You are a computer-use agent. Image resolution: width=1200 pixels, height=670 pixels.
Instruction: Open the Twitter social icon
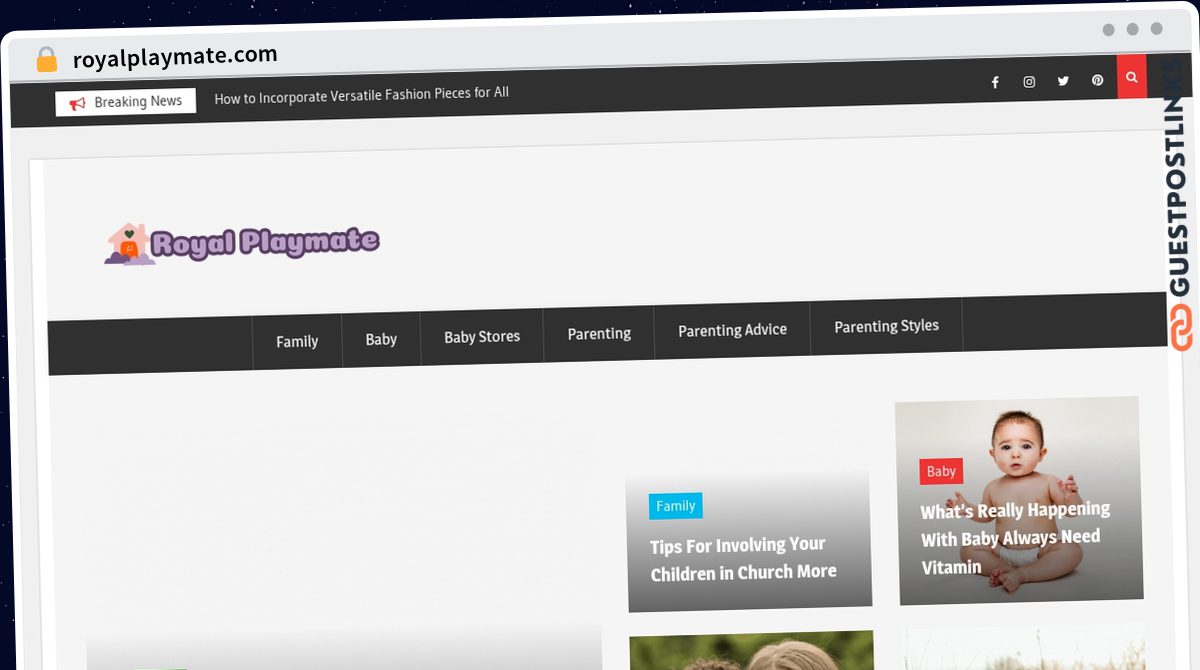pyautogui.click(x=1063, y=81)
